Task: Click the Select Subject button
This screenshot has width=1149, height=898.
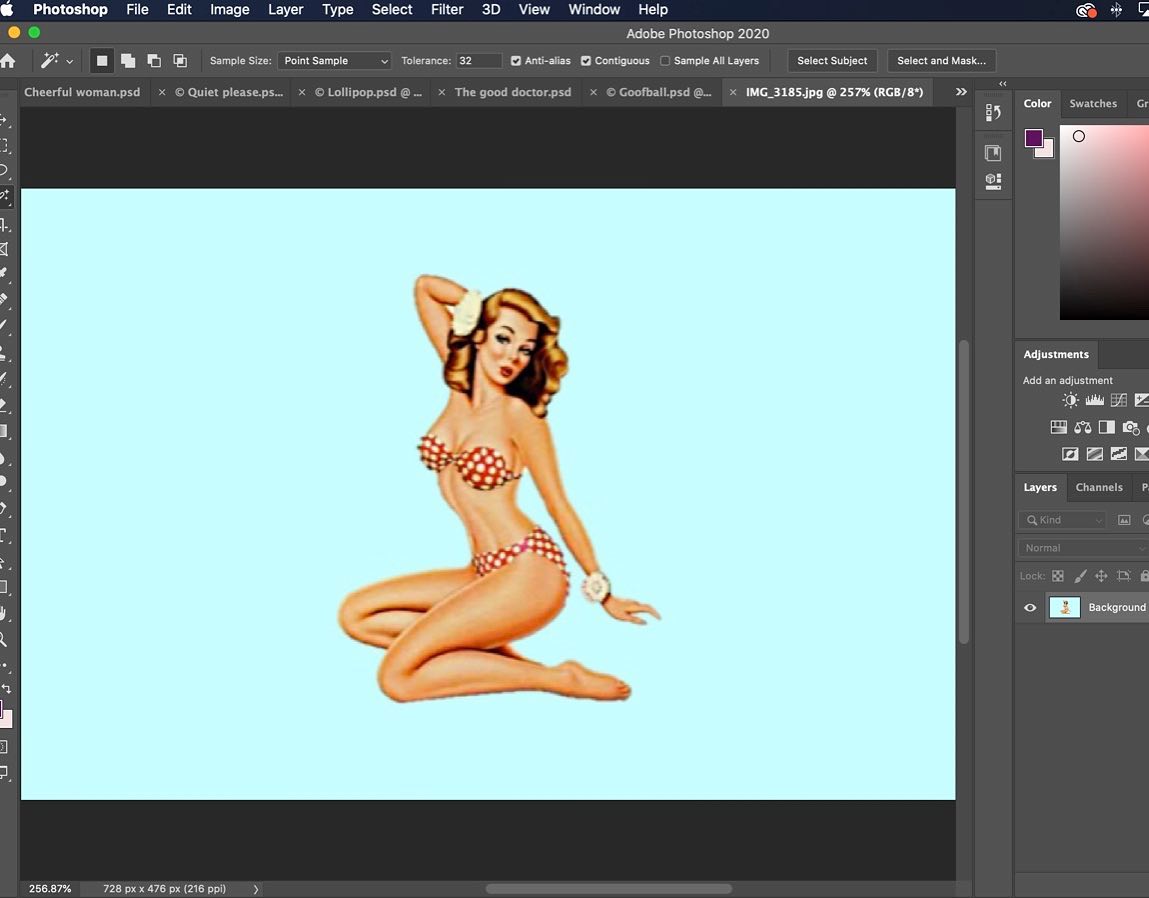Action: pos(832,61)
